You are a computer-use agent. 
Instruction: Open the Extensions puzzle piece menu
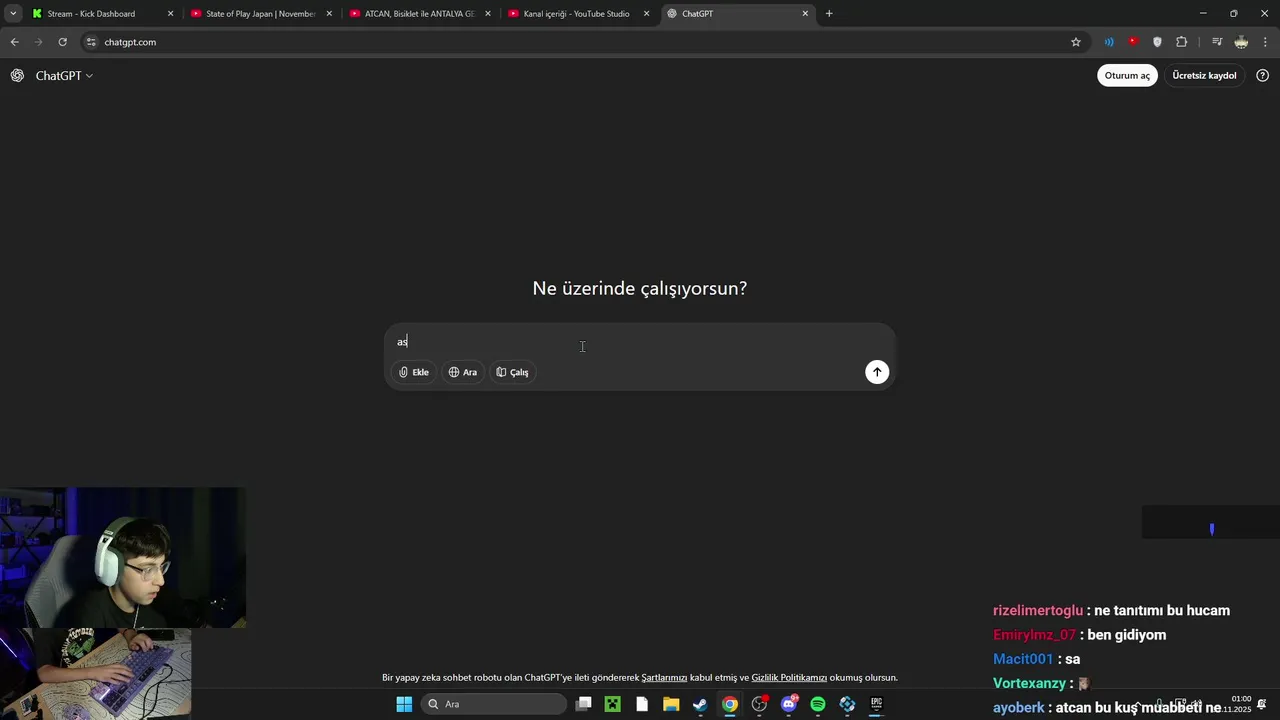(x=1182, y=42)
